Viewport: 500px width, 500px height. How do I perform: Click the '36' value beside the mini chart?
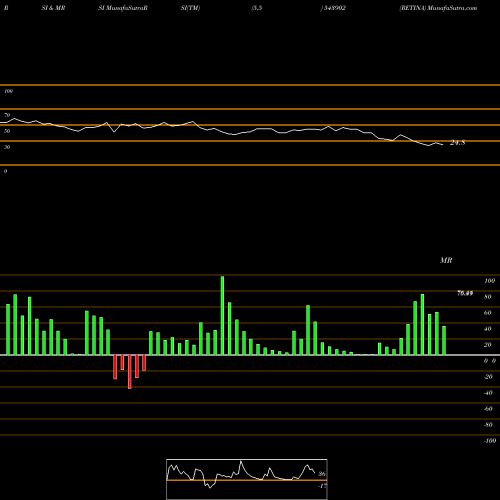point(322,474)
